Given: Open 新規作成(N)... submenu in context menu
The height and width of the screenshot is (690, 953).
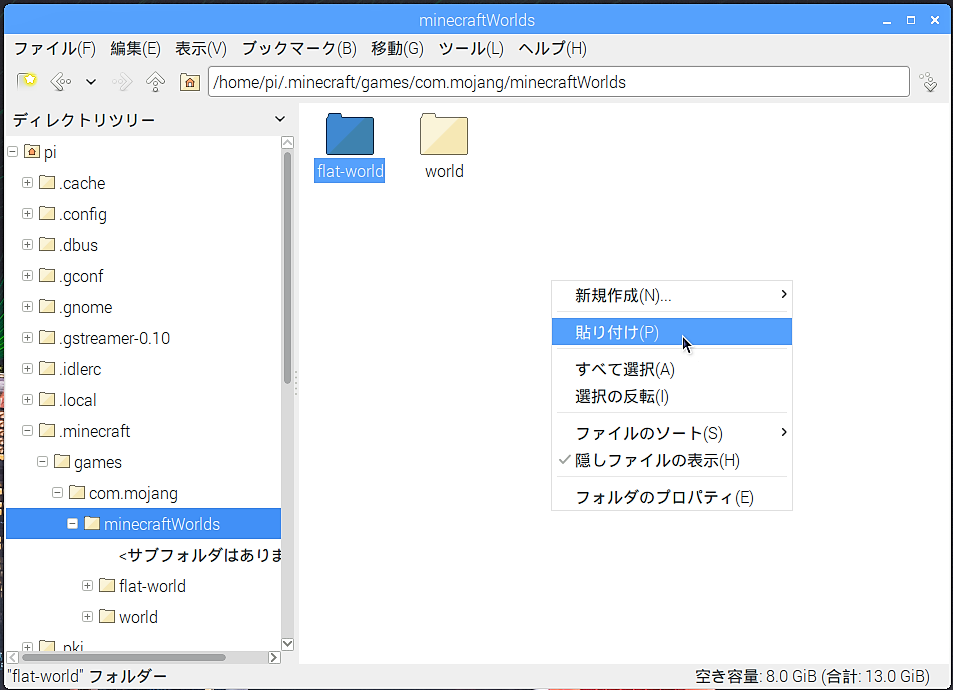Looking at the screenshot, I should 672,295.
